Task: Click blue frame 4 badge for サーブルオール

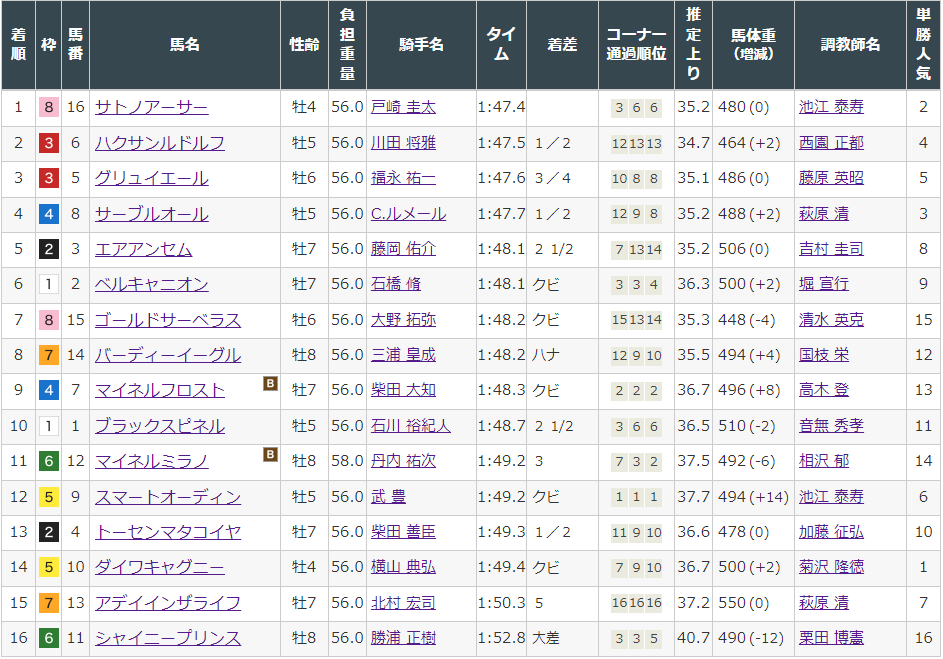Action: [x=49, y=213]
